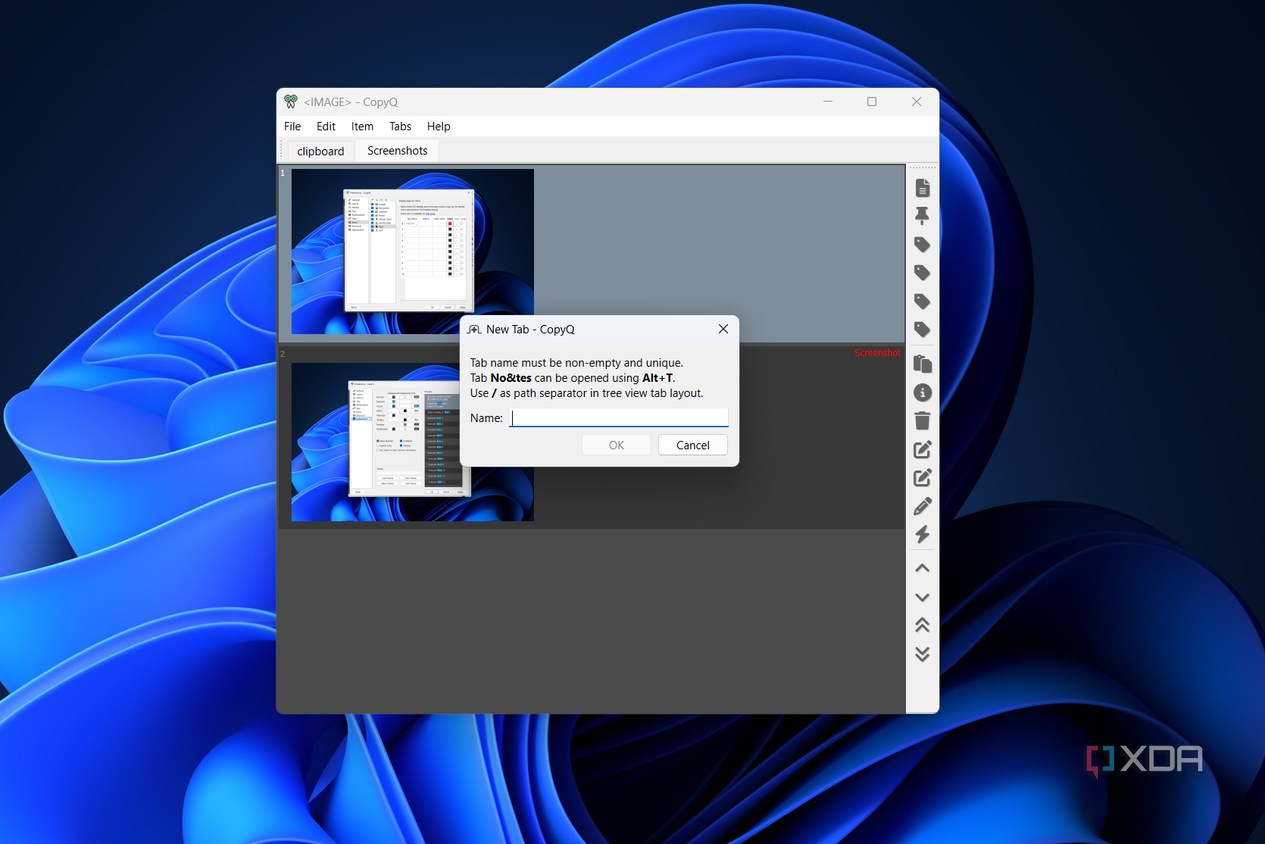Pin the selected item with the pushpin icon
Screen dimensions: 1265x844
[922, 216]
